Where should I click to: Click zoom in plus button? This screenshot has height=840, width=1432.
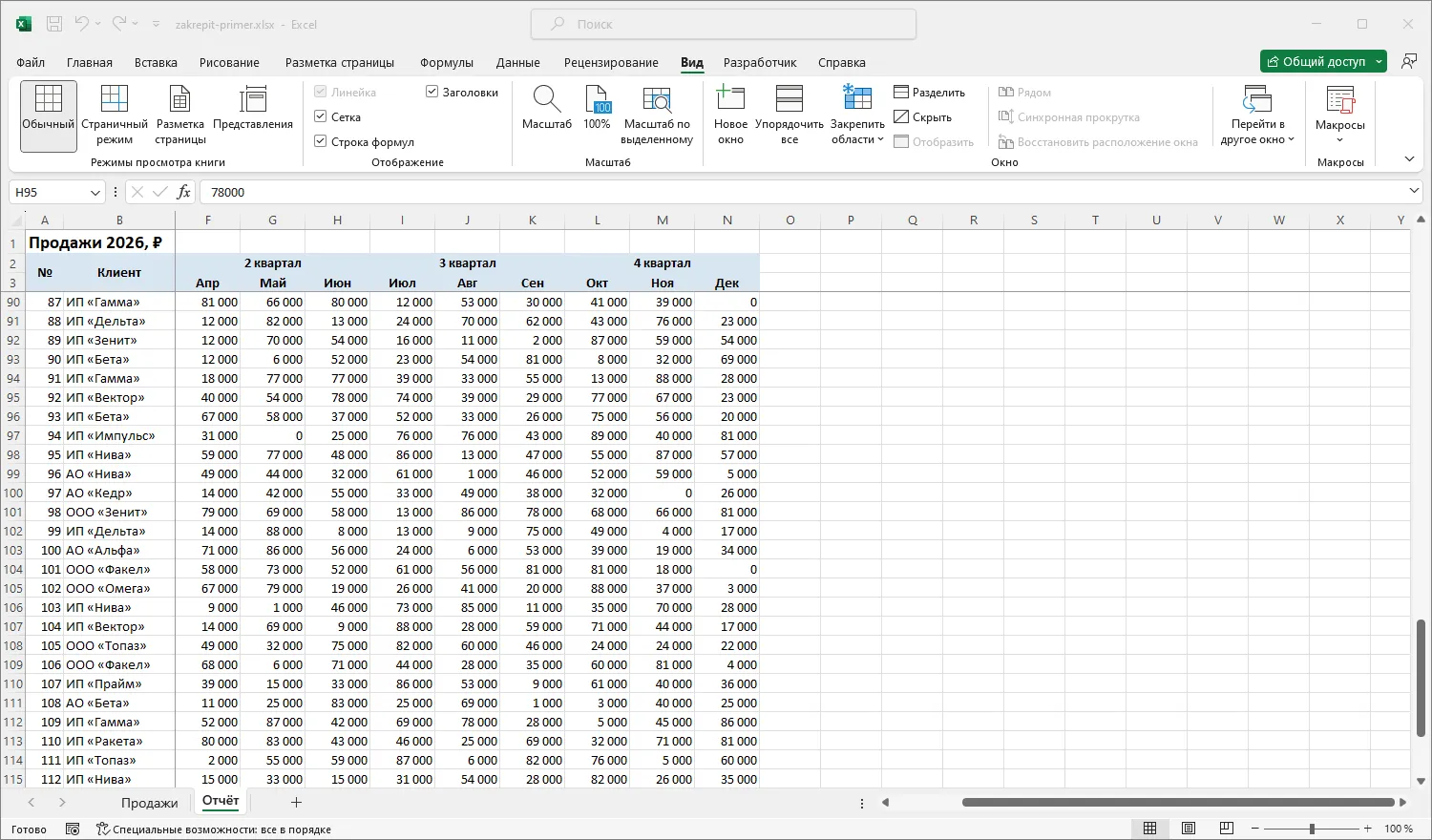click(x=1368, y=829)
